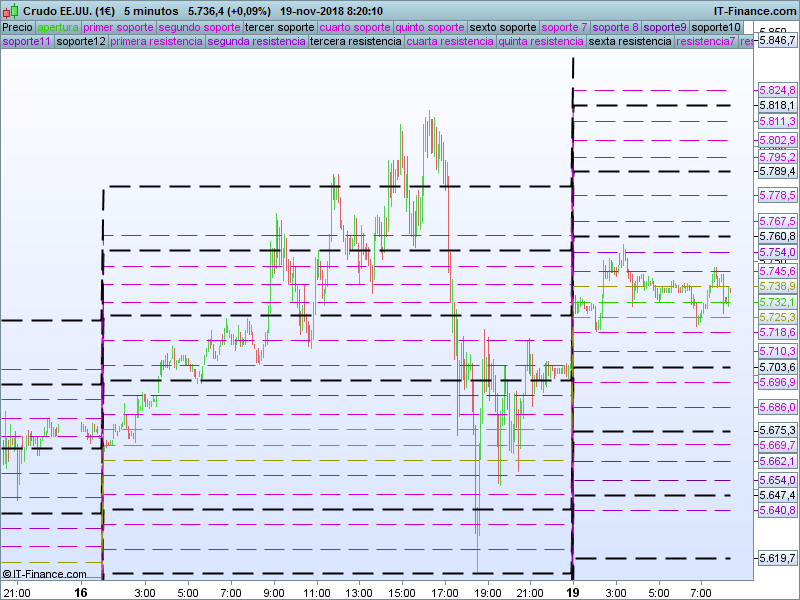Image resolution: width=800 pixels, height=600 pixels.
Task: Select the sexto soporte label
Action: [x=503, y=27]
